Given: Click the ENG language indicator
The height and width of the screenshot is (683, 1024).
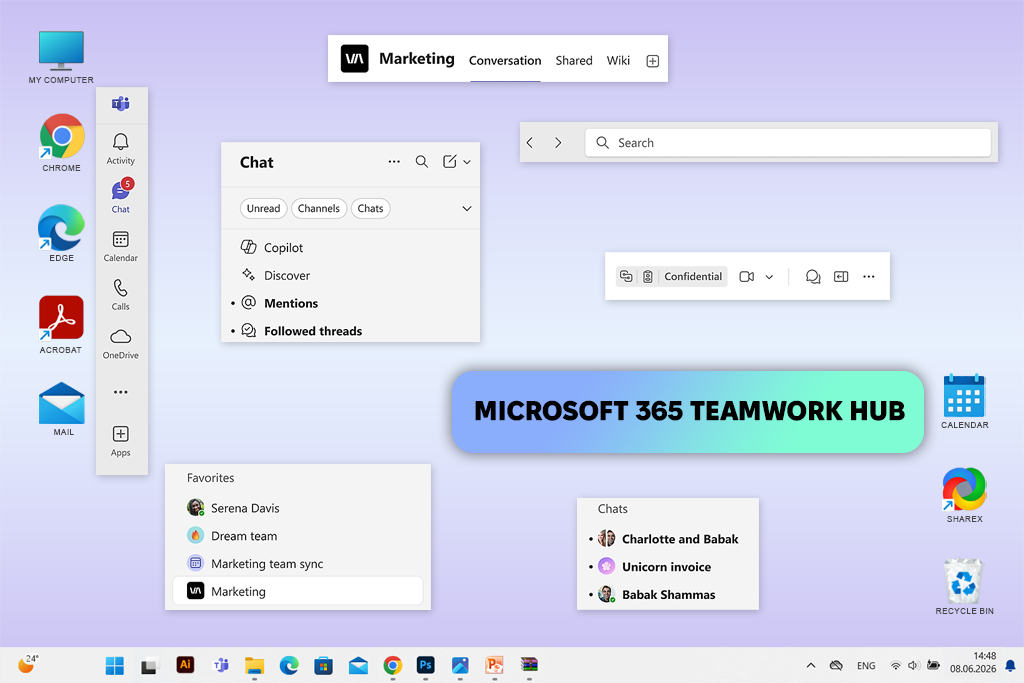Looking at the screenshot, I should pos(866,665).
